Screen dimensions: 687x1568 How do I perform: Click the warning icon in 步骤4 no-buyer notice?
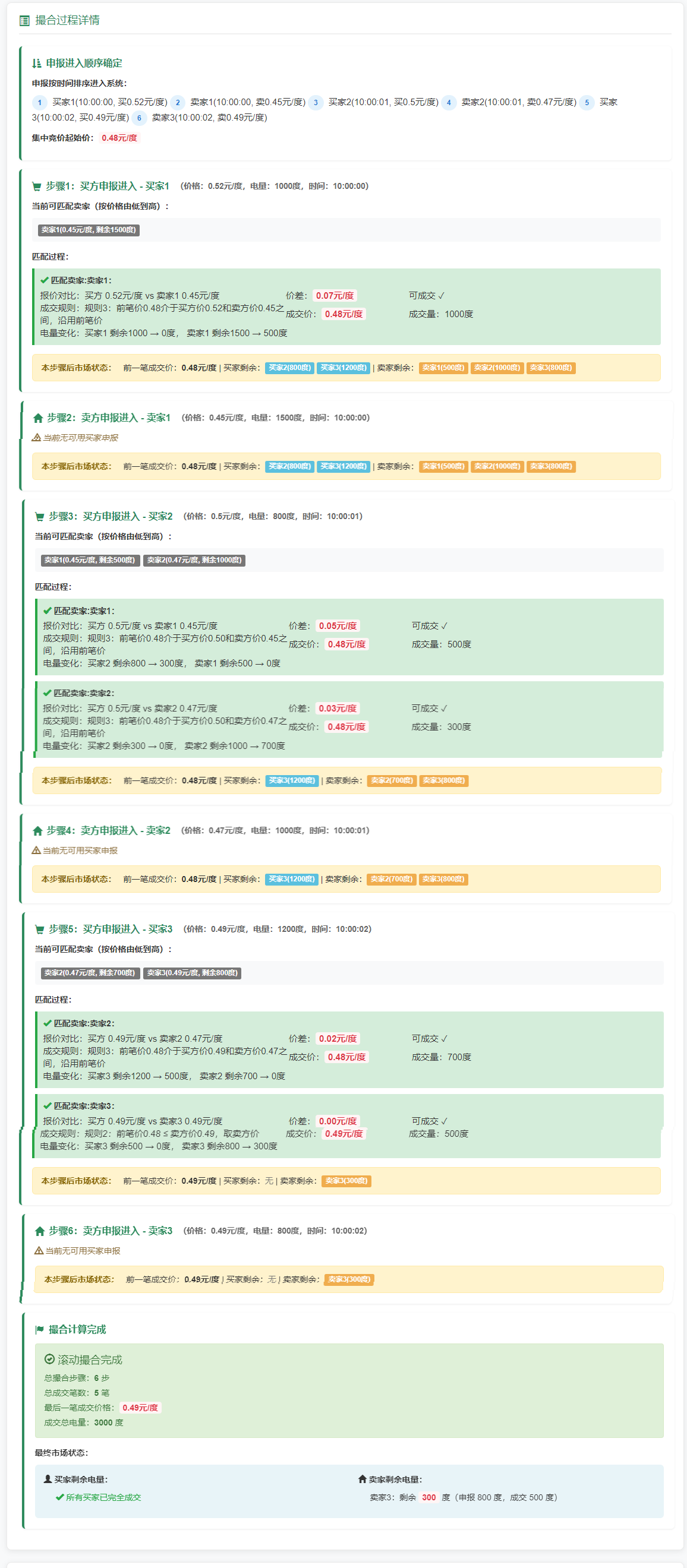(36, 851)
